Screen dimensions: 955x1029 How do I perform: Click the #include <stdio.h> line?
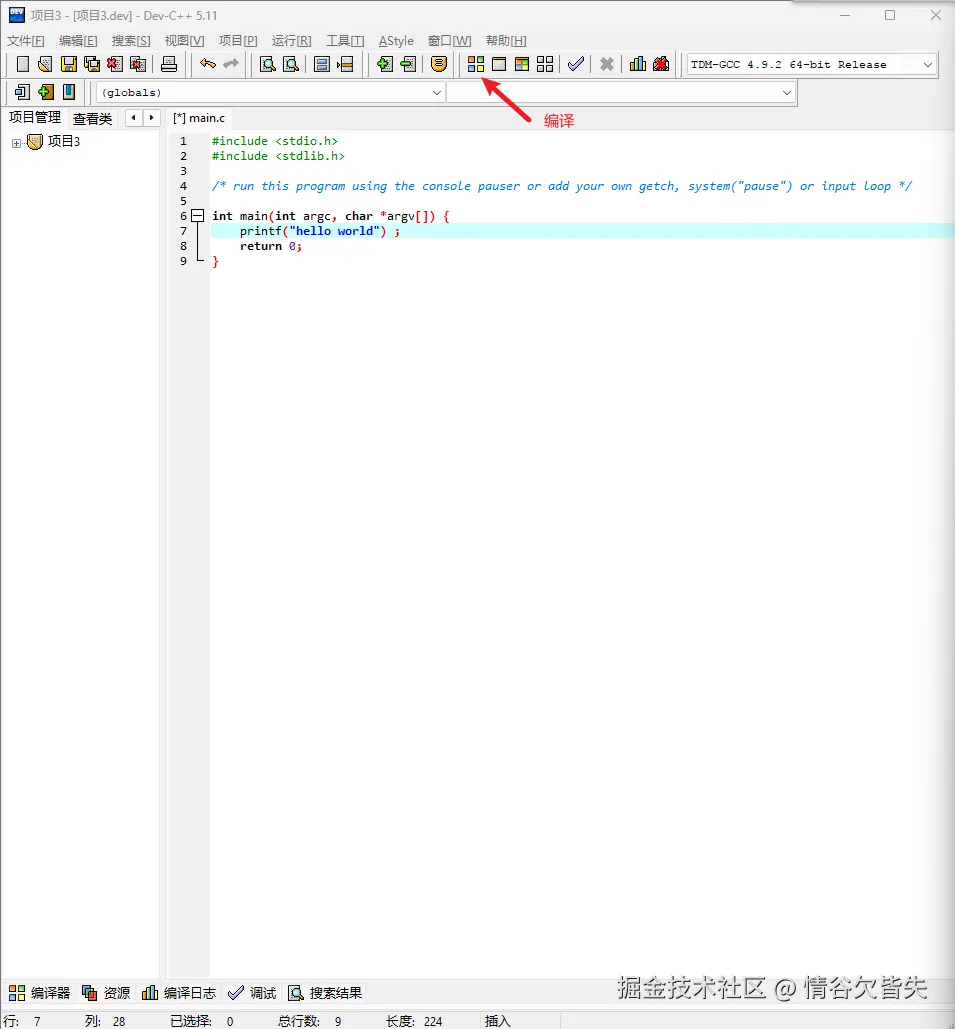[x=274, y=141]
